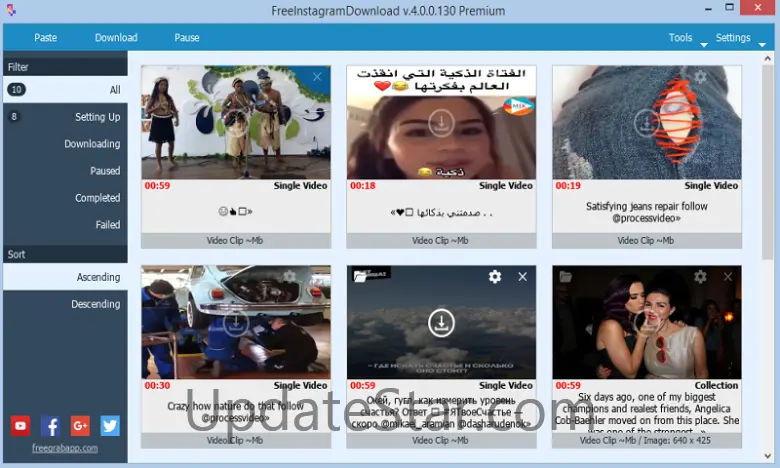Viewport: 780px width, 468px height.
Task: Remove the Collection card with X
Action: pyautogui.click(x=728, y=277)
